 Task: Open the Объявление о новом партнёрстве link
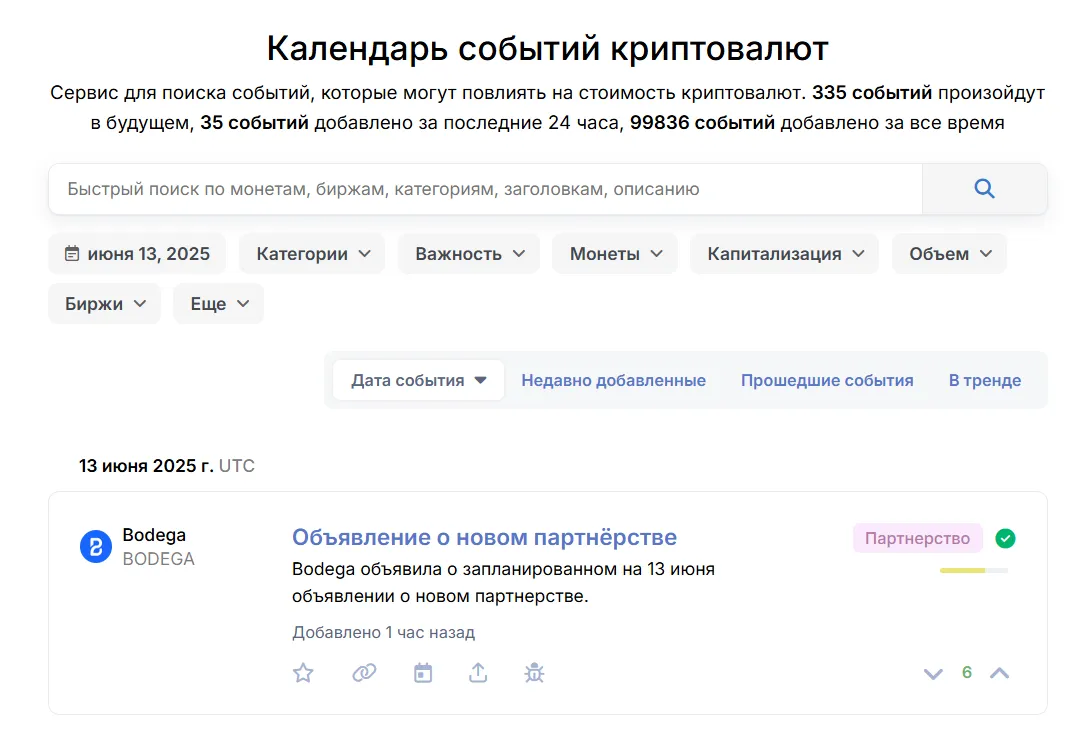point(484,537)
